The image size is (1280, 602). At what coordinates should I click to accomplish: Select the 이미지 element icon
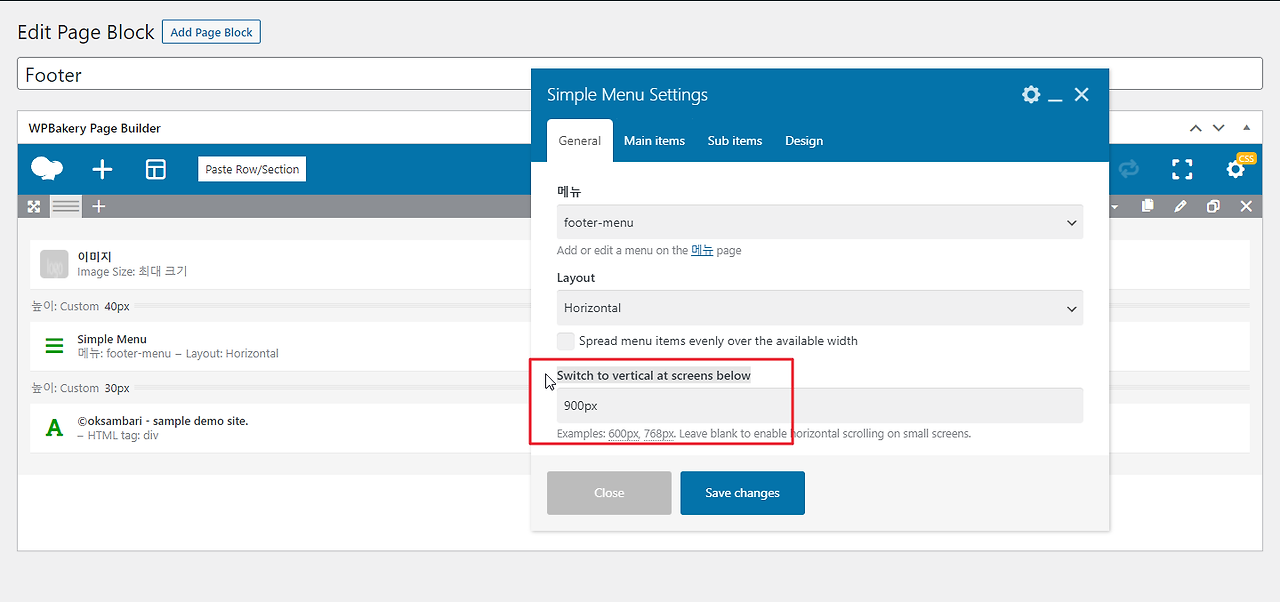point(54,264)
